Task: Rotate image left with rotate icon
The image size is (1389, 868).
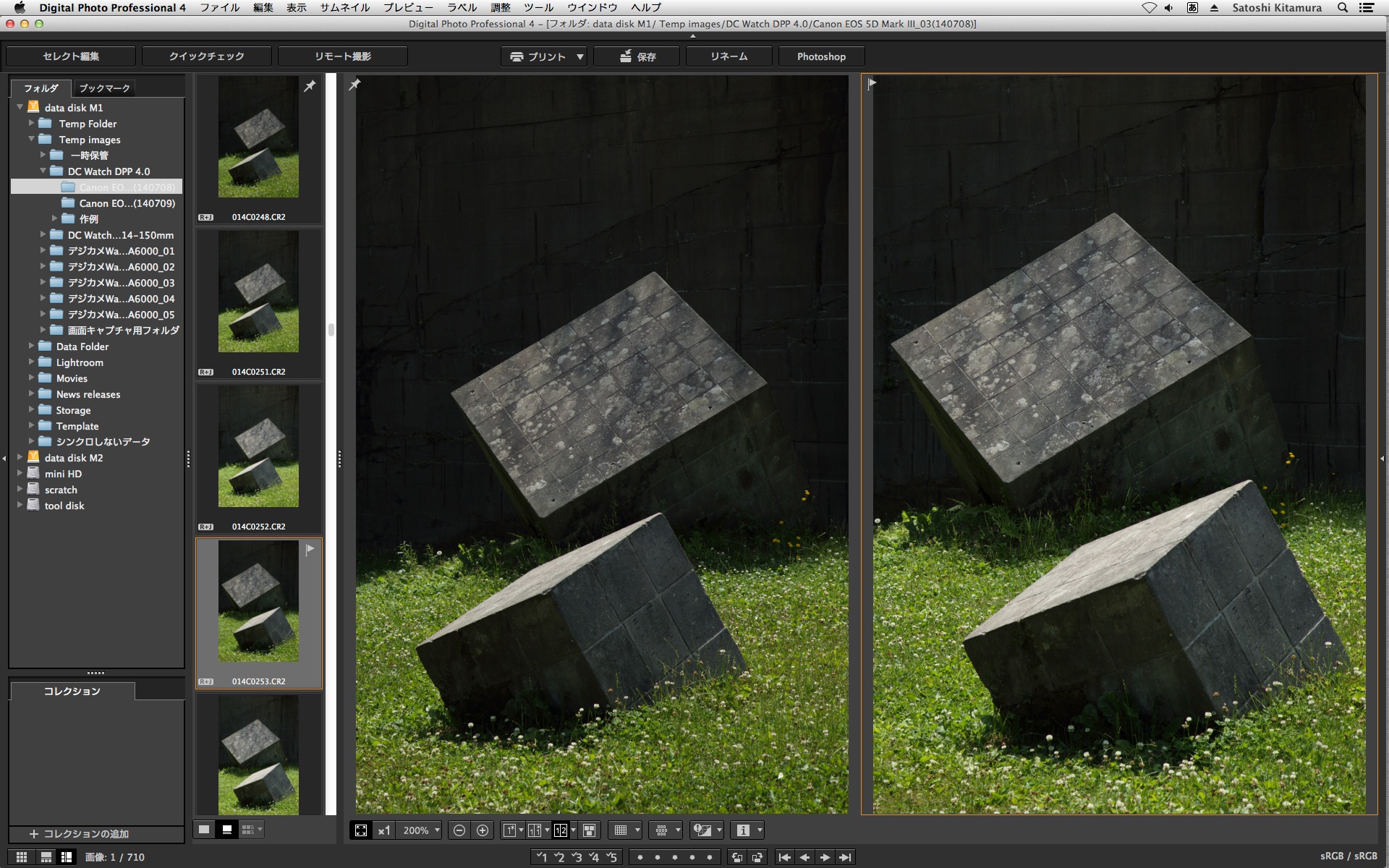Action: [736, 857]
